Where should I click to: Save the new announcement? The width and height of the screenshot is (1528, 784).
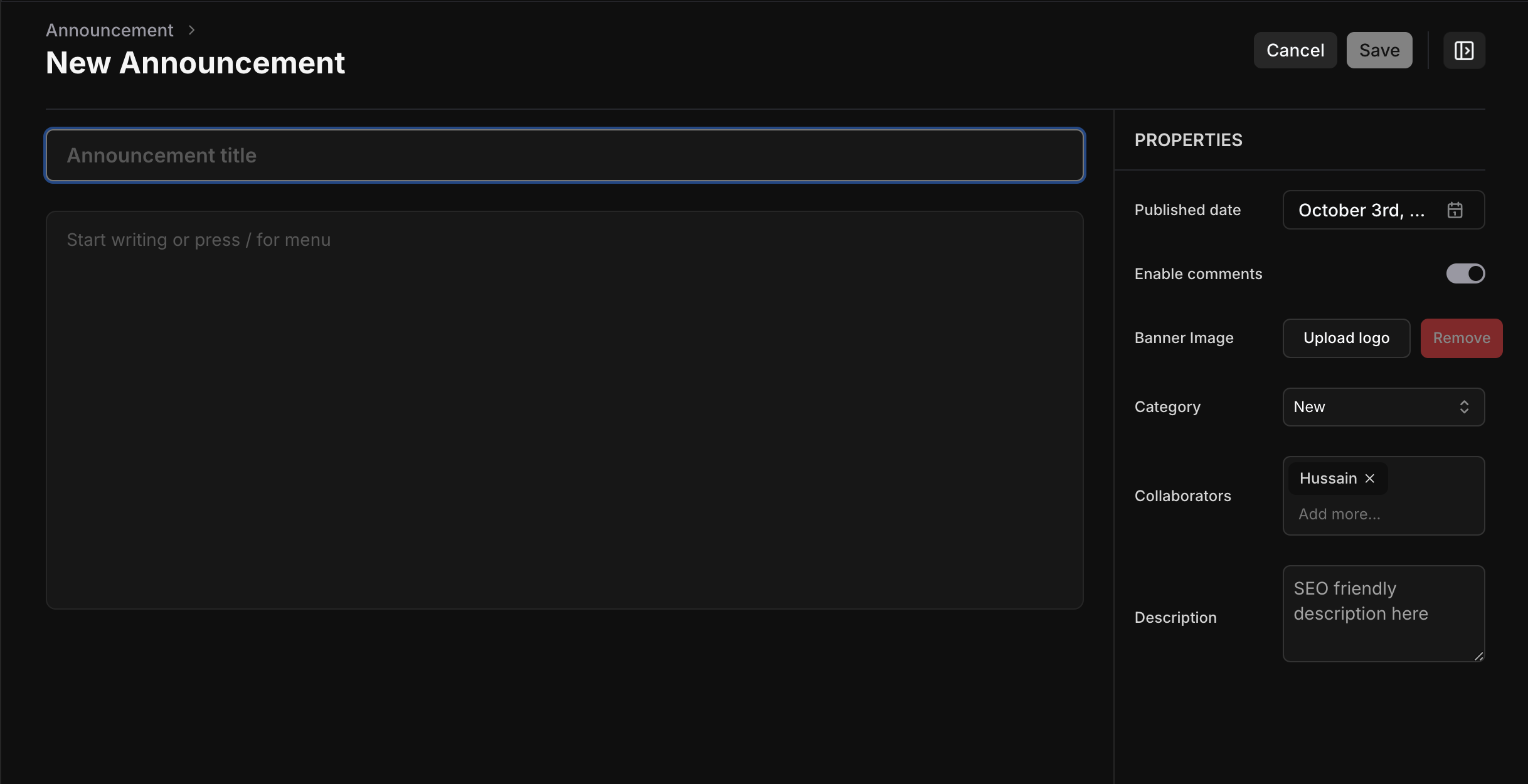[1379, 50]
